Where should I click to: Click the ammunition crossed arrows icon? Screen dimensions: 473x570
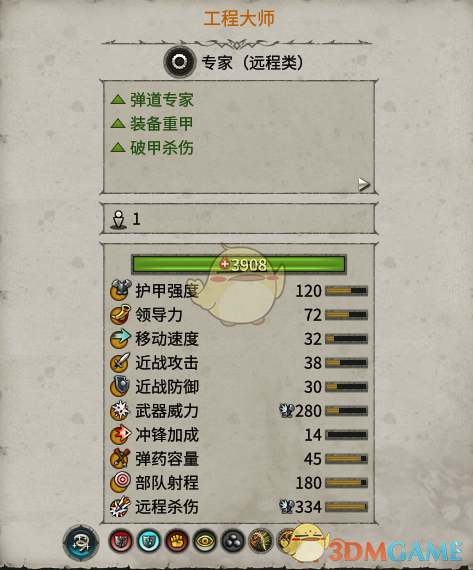(x=121, y=458)
